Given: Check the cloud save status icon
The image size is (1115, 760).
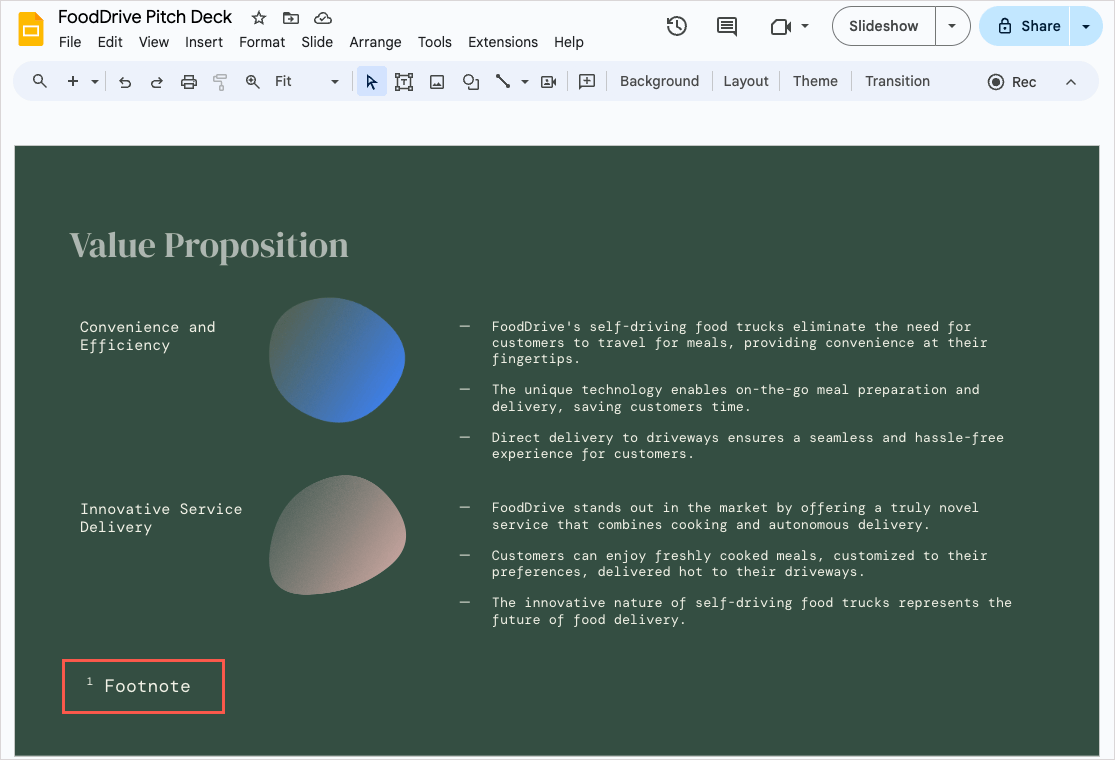Looking at the screenshot, I should click(x=323, y=18).
